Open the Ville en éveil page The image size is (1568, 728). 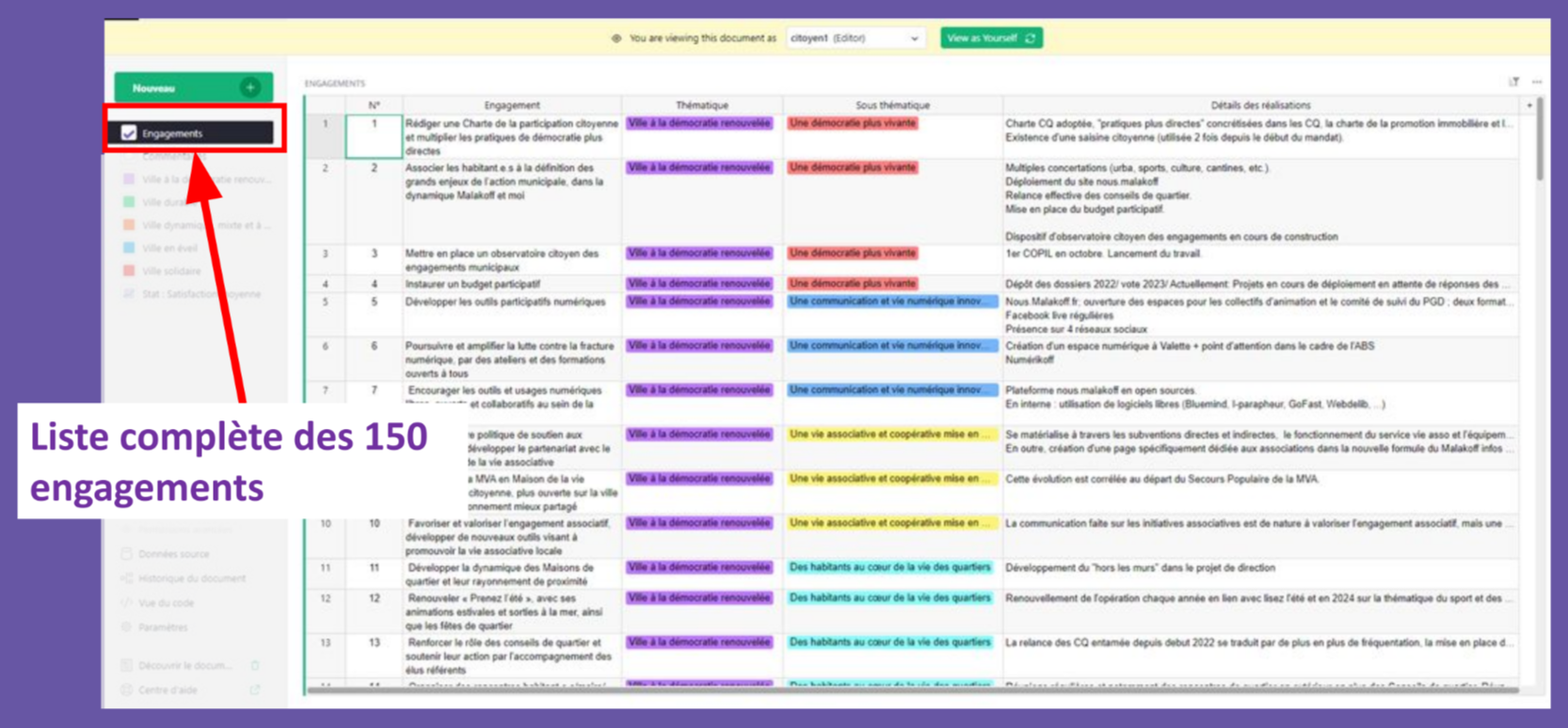click(169, 248)
